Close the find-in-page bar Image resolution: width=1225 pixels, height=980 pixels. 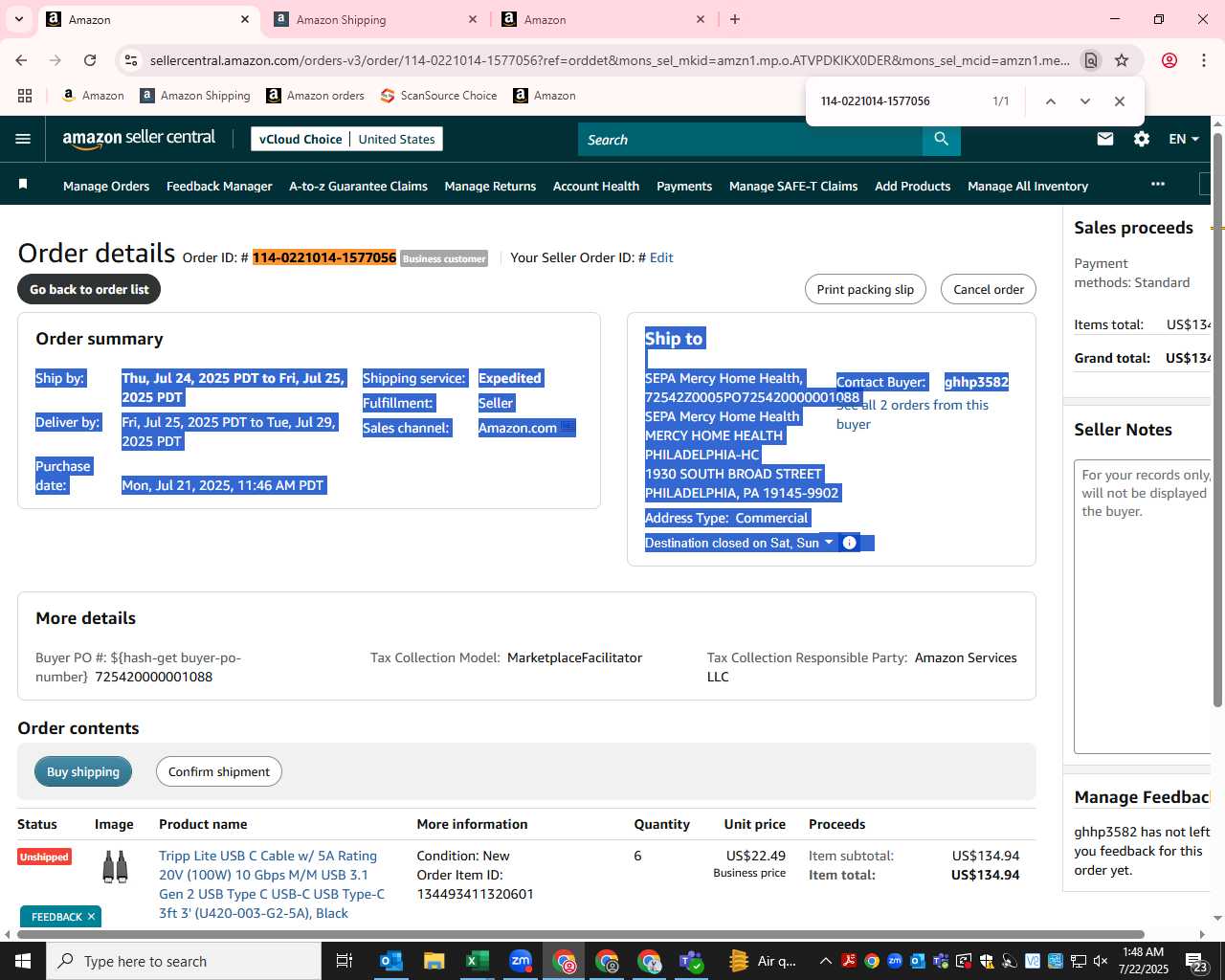click(1119, 101)
